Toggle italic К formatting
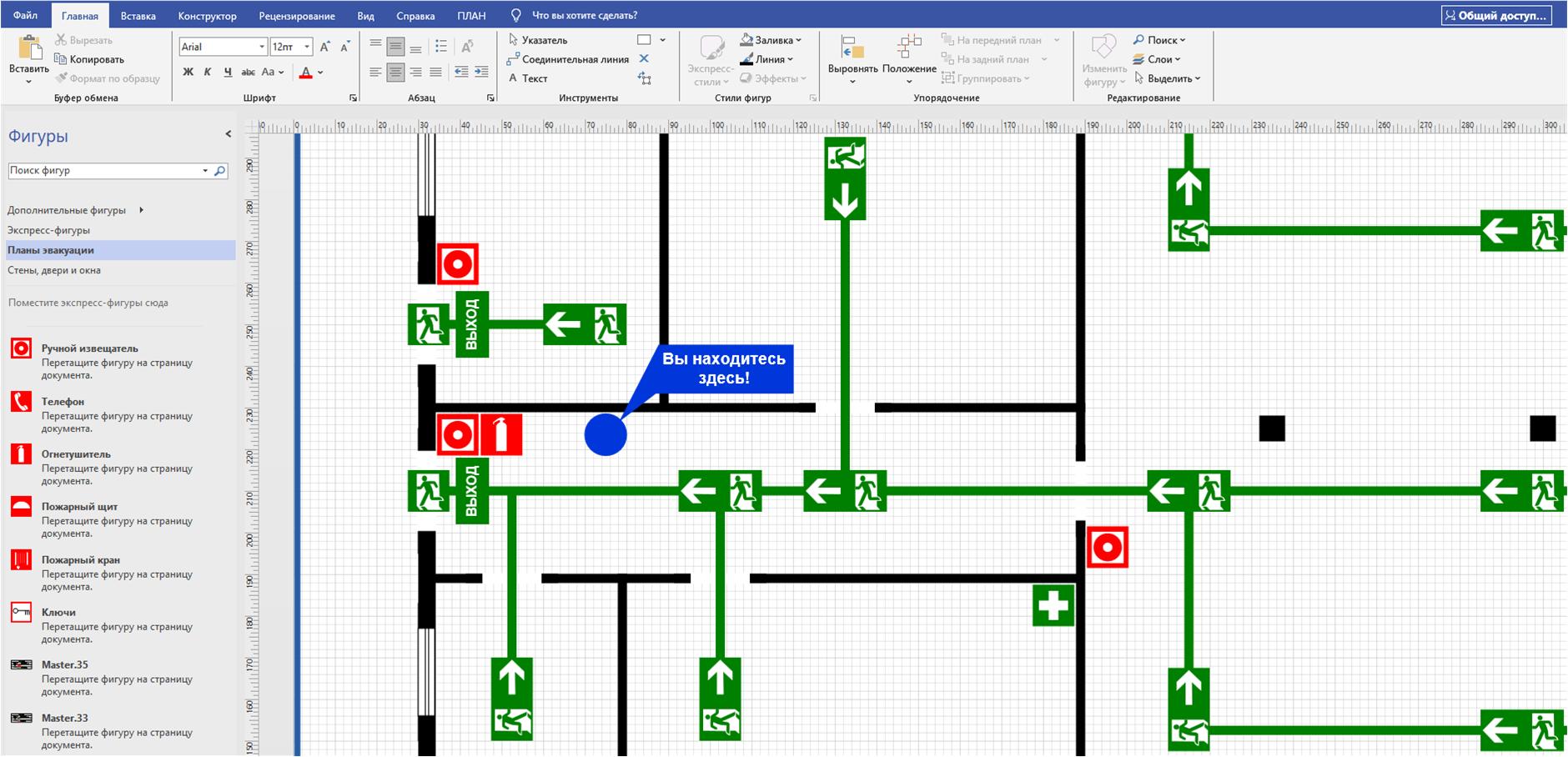 pyautogui.click(x=208, y=73)
